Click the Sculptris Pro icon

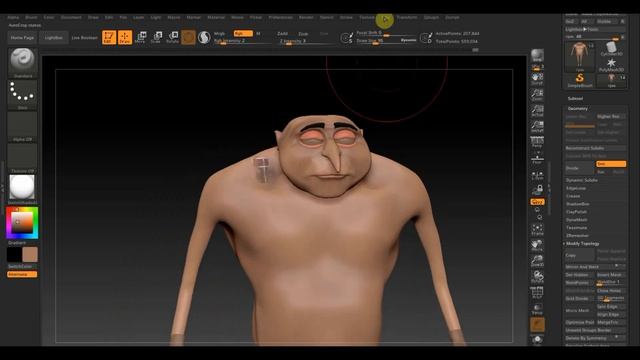[x=204, y=37]
